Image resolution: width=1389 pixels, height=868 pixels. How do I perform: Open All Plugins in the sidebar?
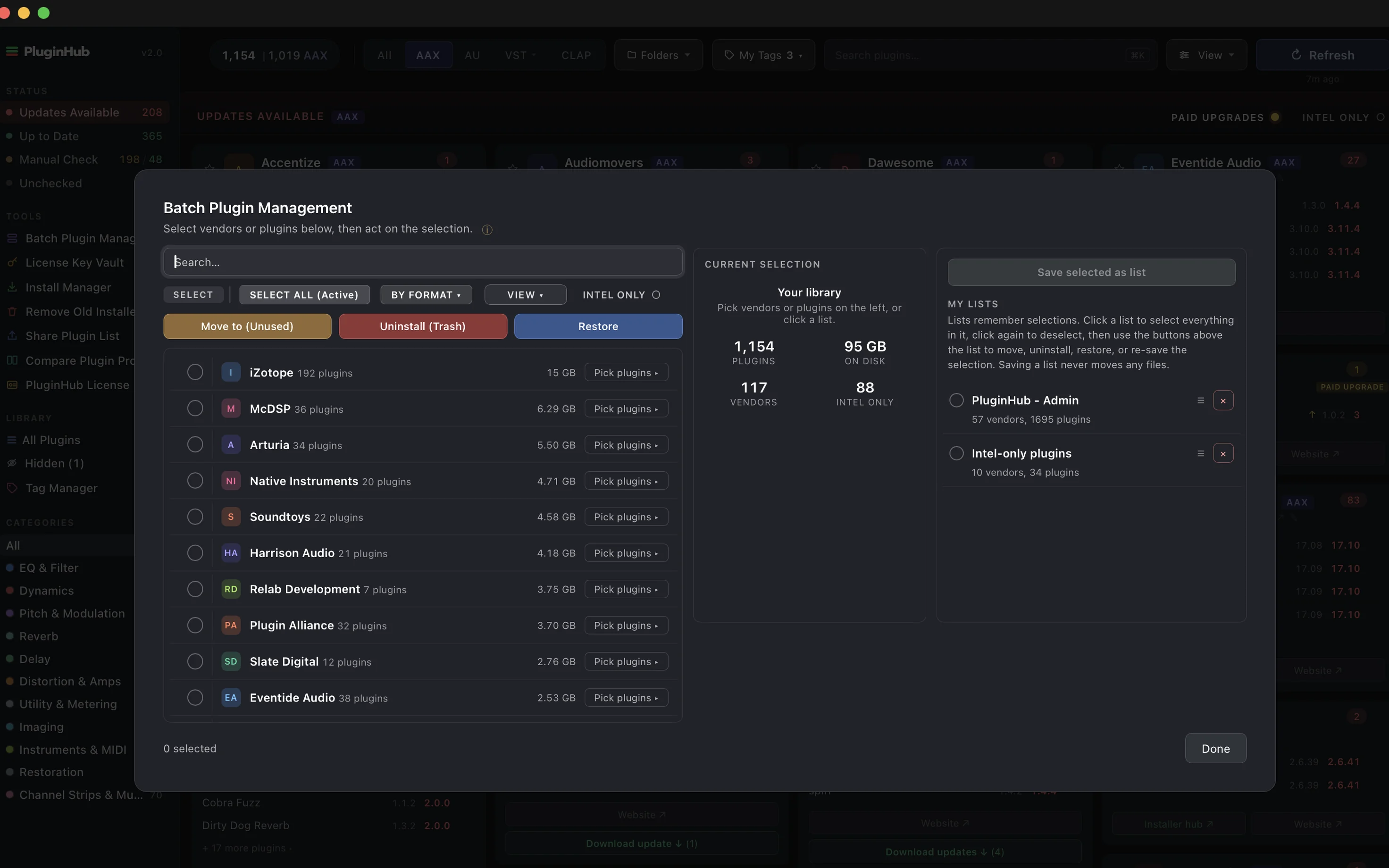tap(51, 440)
